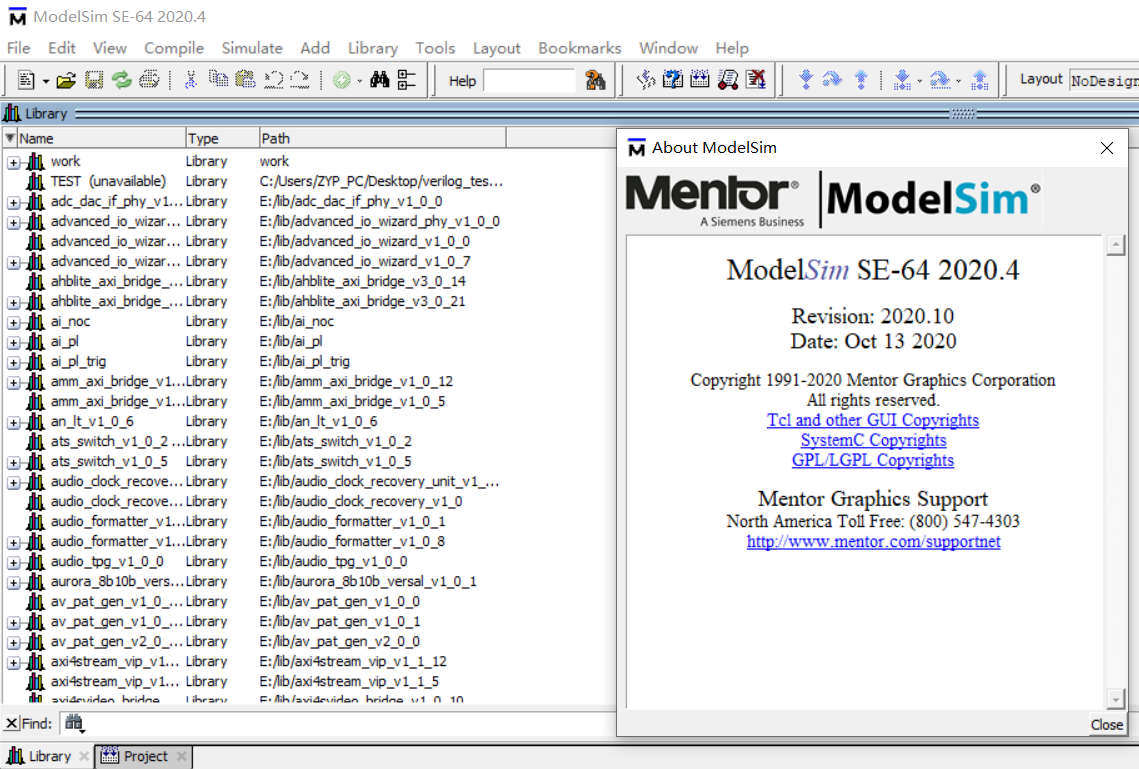Click the Collapse All tree icon
This screenshot has height=769, width=1139.
407,80
